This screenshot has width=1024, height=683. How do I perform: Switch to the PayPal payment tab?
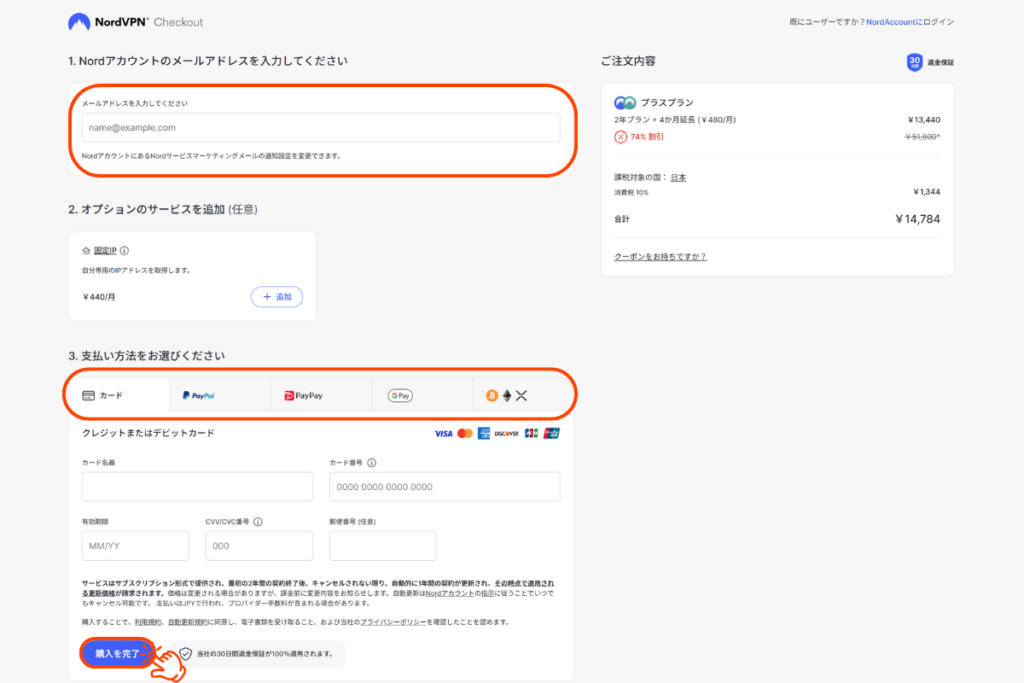click(x=220, y=396)
